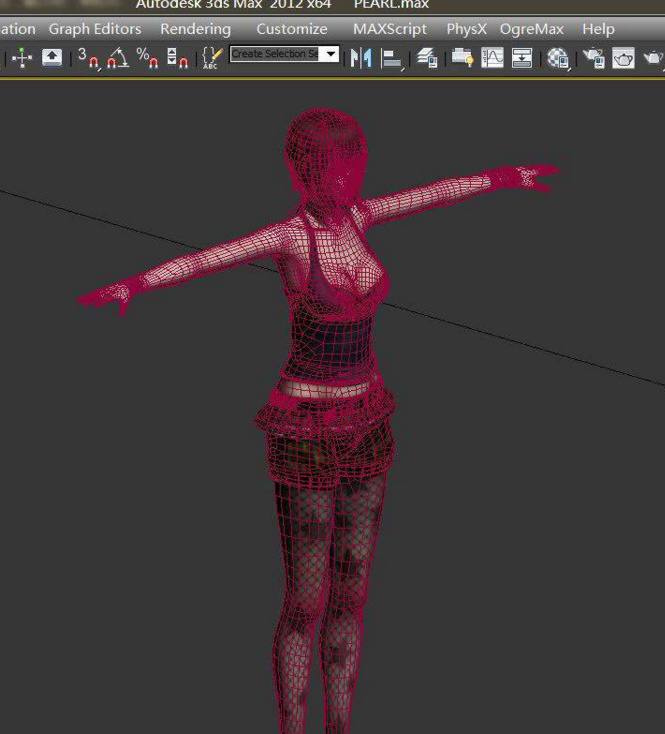This screenshot has height=734, width=665.
Task: Open the Schematic View
Action: (x=521, y=58)
